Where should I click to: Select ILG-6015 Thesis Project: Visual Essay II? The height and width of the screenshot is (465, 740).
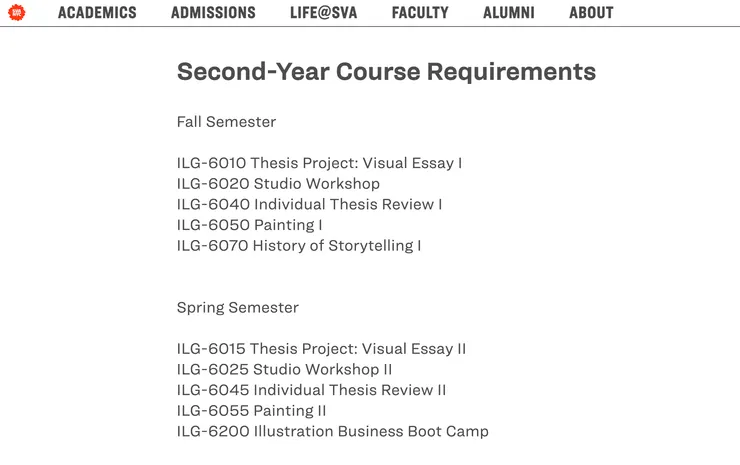coord(321,349)
